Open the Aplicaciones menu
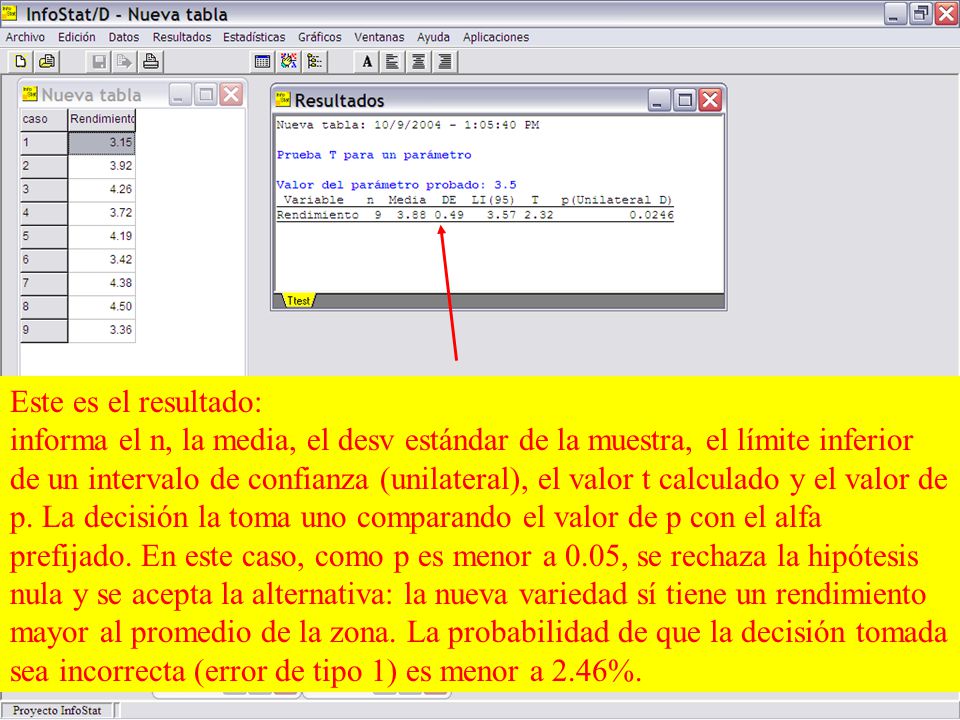 coord(496,37)
